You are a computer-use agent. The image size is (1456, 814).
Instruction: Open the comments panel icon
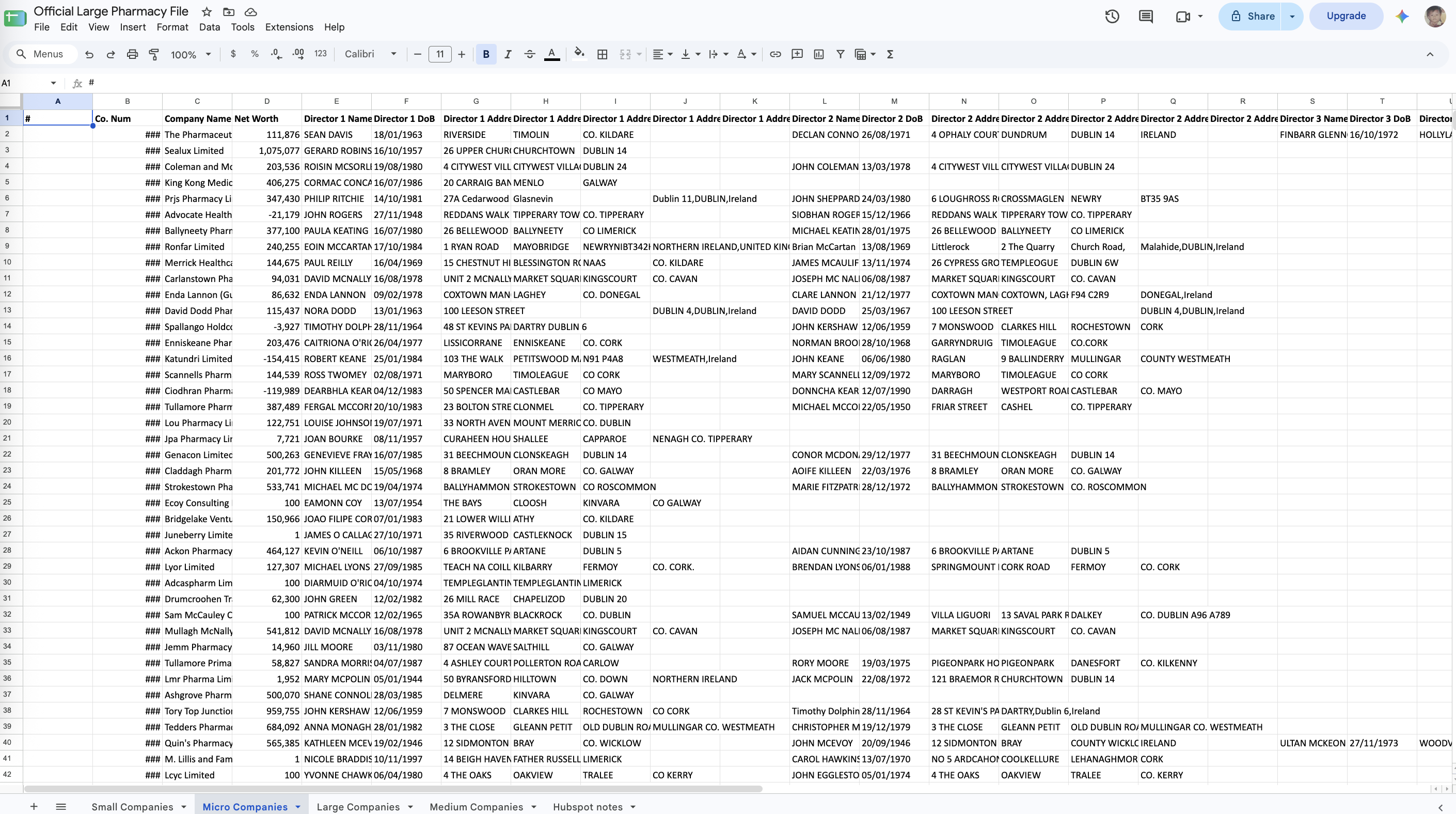pos(1146,17)
